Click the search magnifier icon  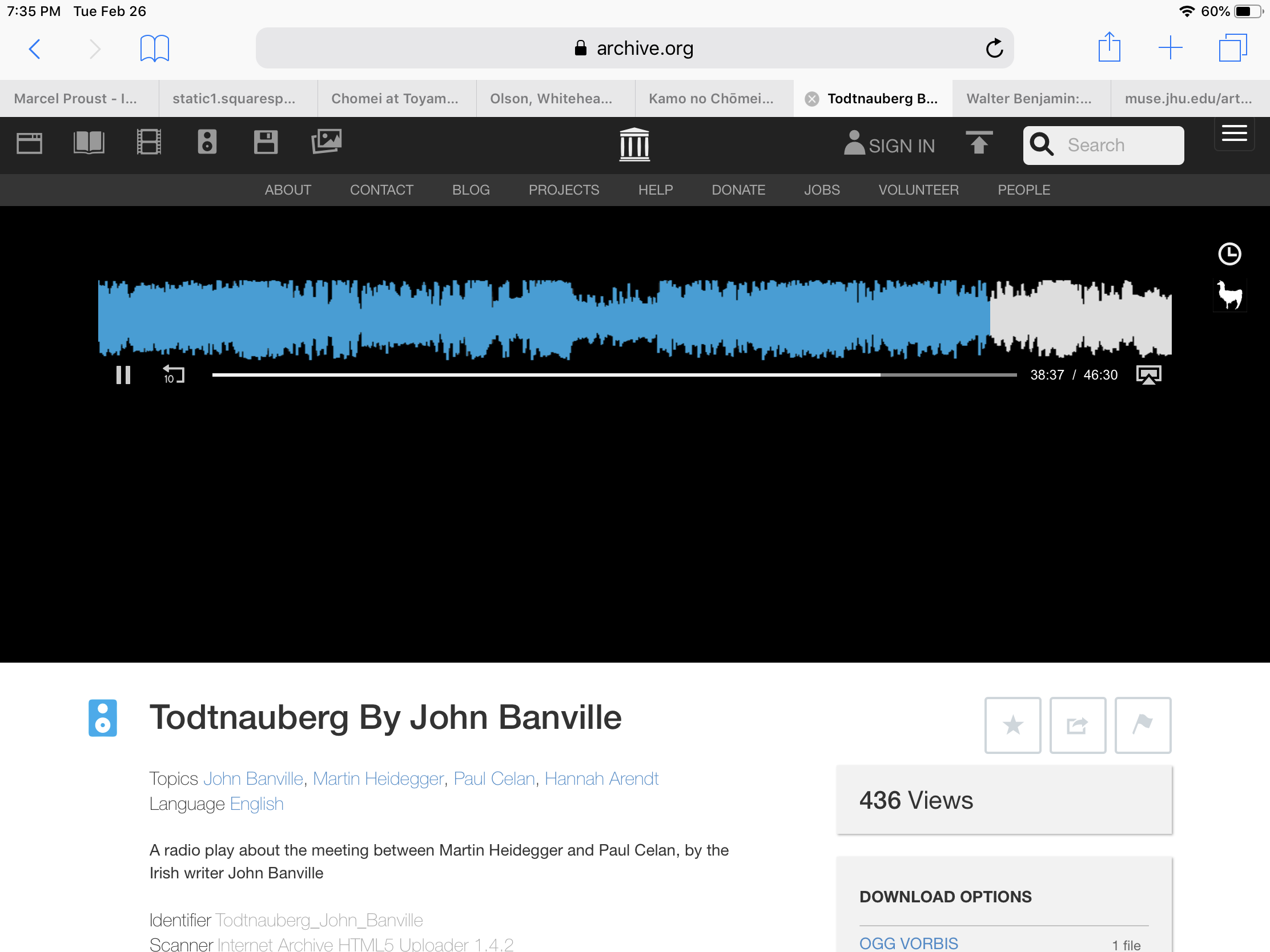coord(1042,144)
